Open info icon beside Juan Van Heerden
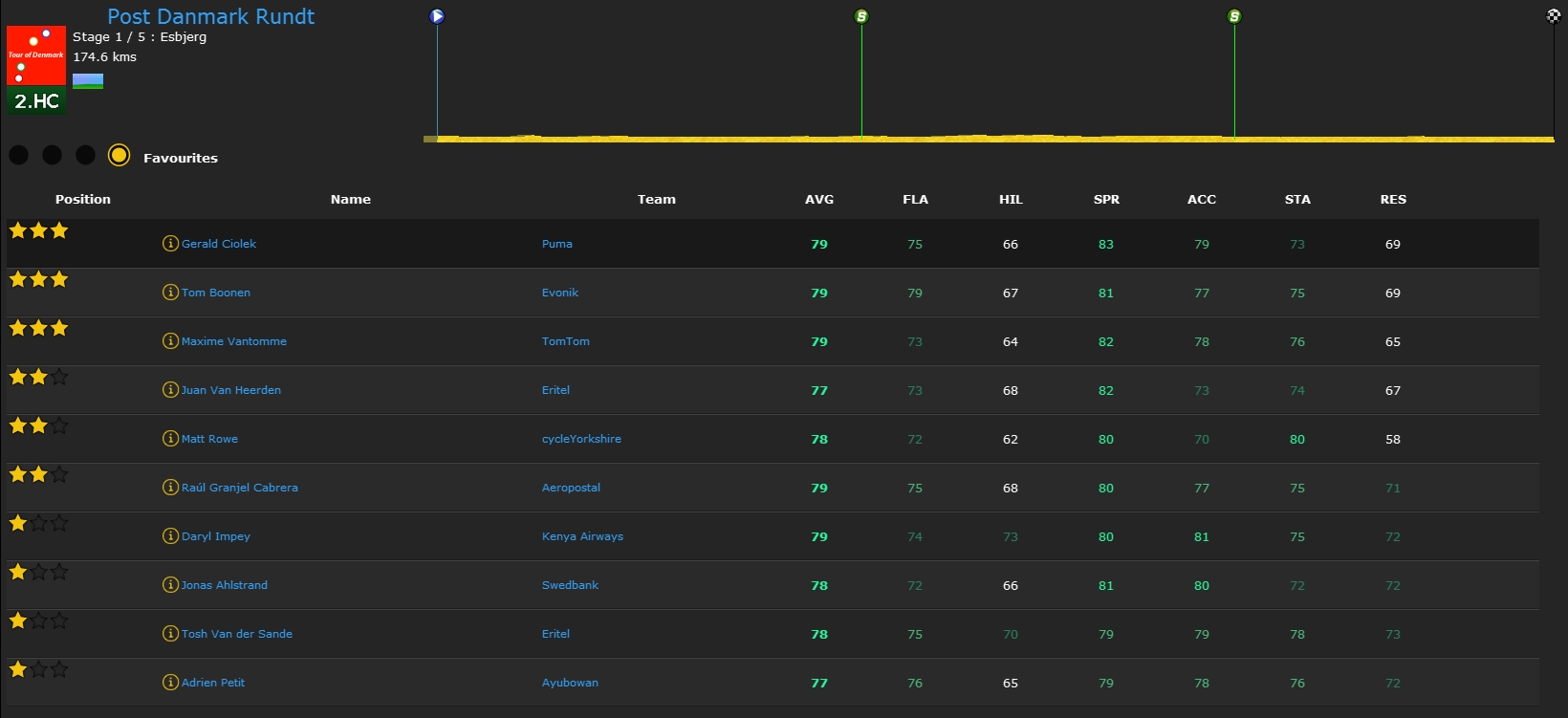Image resolution: width=1568 pixels, height=718 pixels. point(170,390)
